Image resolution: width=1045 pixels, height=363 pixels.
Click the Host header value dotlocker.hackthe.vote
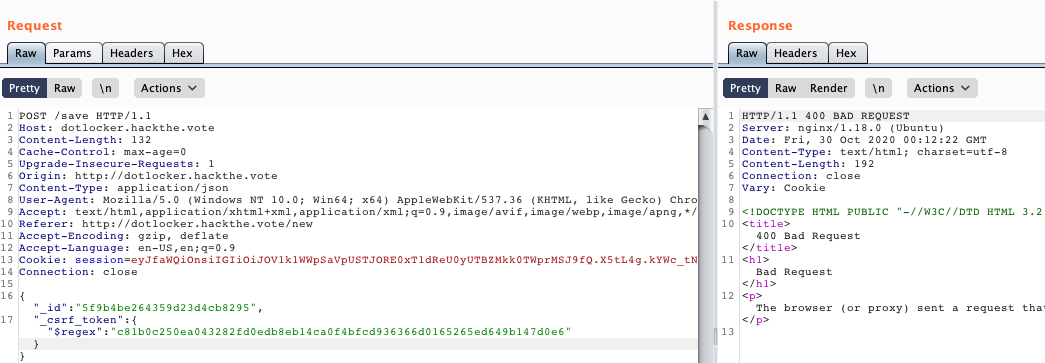[x=138, y=128]
